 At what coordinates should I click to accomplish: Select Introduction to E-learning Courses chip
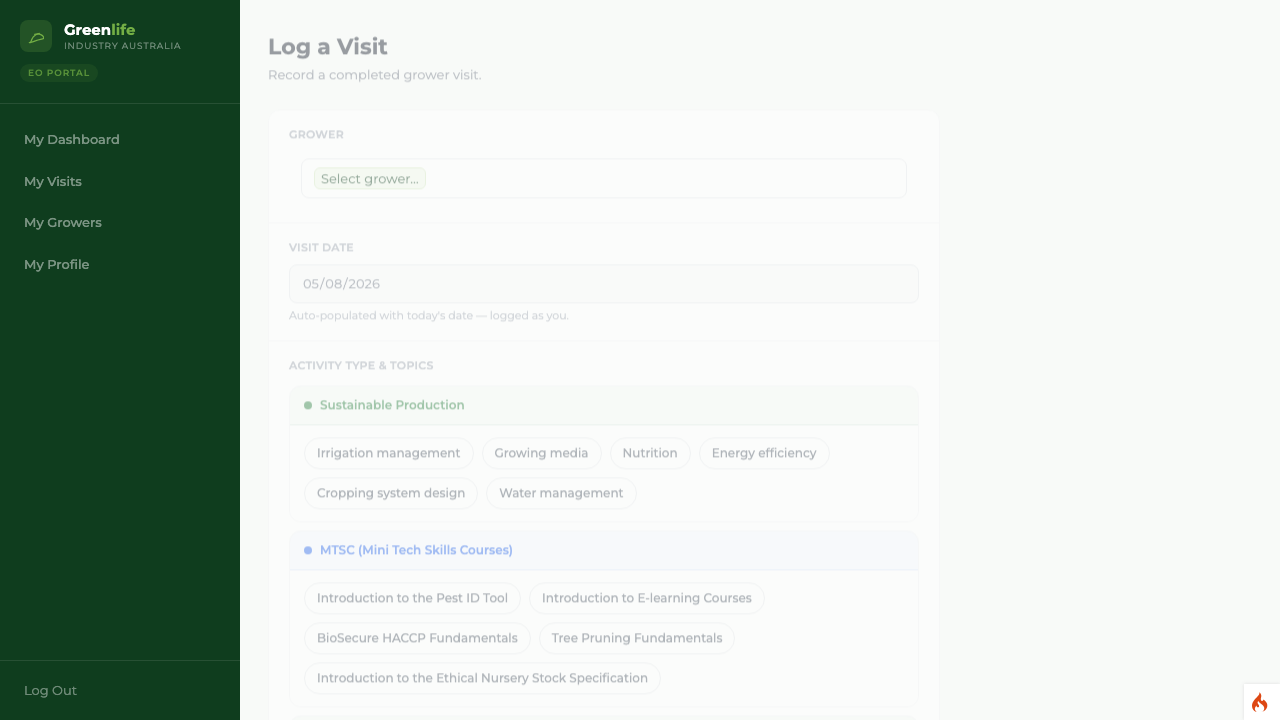click(647, 598)
